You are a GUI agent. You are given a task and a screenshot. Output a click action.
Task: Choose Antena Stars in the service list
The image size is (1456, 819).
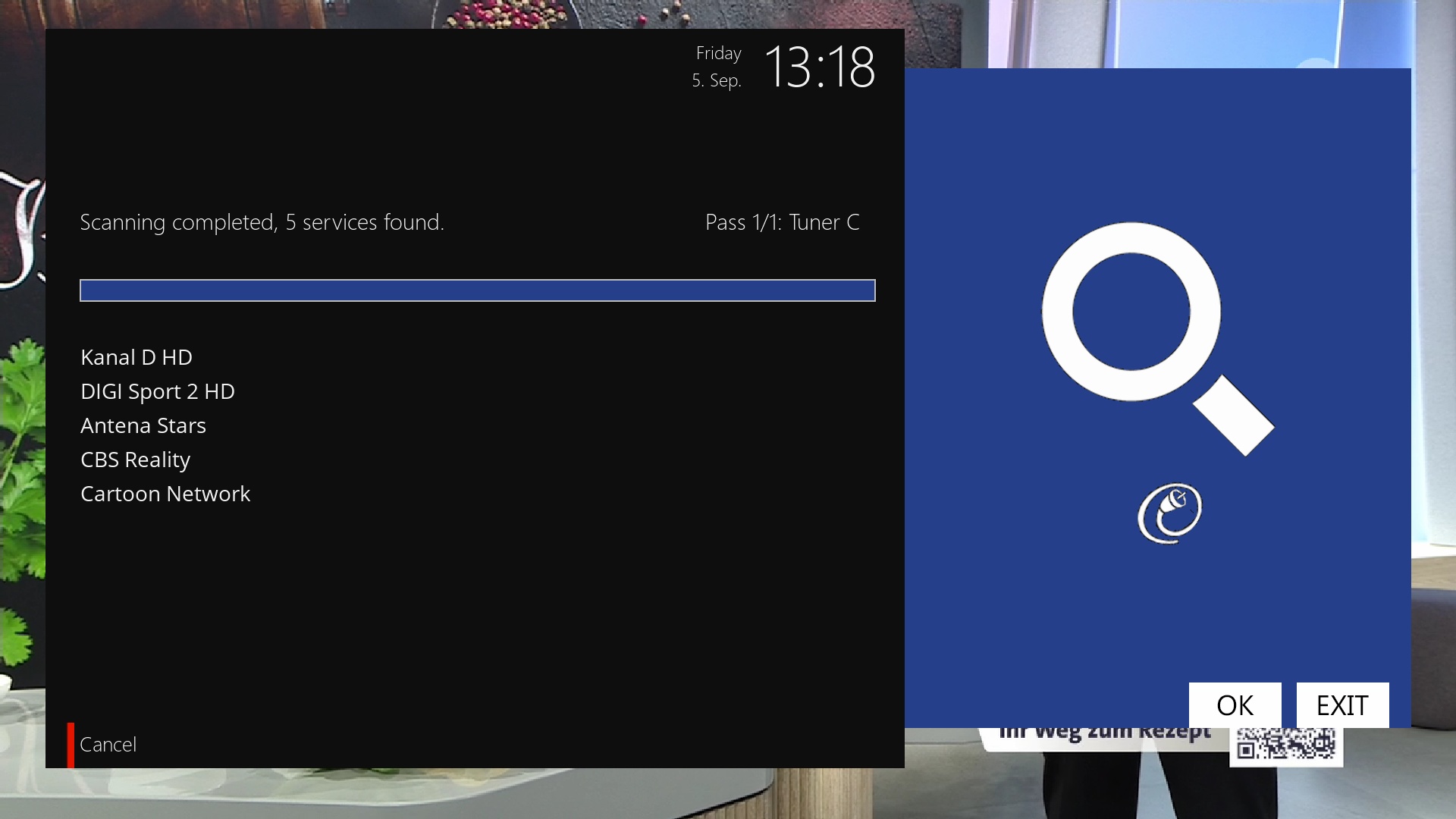(143, 425)
